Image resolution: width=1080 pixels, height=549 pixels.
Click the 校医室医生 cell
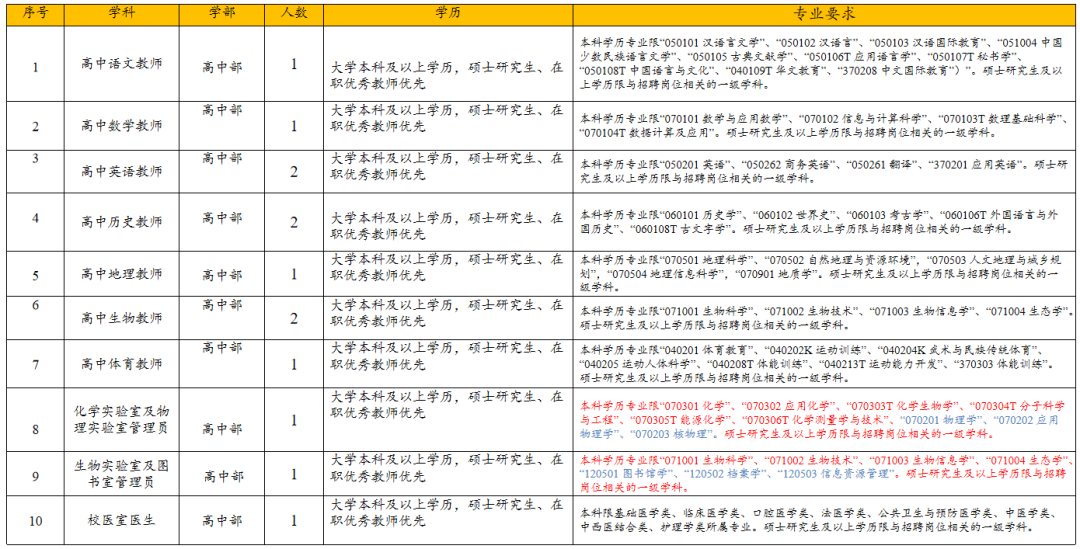(121, 520)
